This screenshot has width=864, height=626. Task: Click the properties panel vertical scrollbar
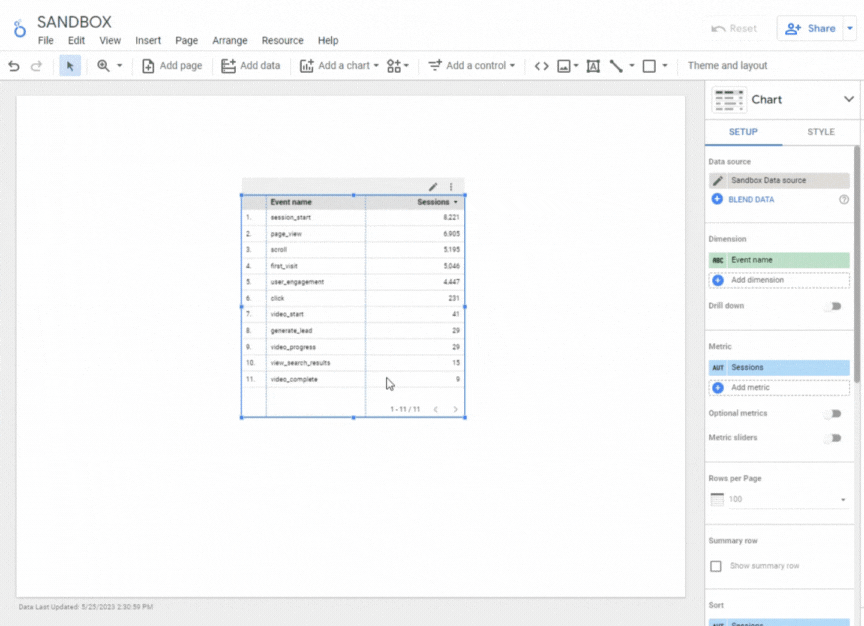(857, 265)
